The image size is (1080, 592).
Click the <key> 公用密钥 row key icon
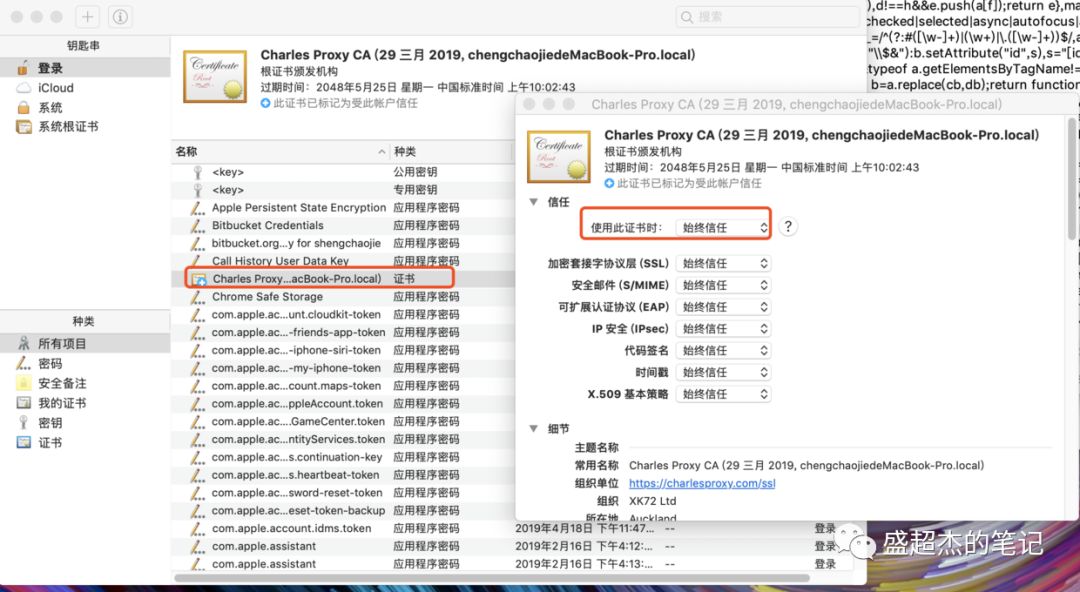[x=198, y=172]
